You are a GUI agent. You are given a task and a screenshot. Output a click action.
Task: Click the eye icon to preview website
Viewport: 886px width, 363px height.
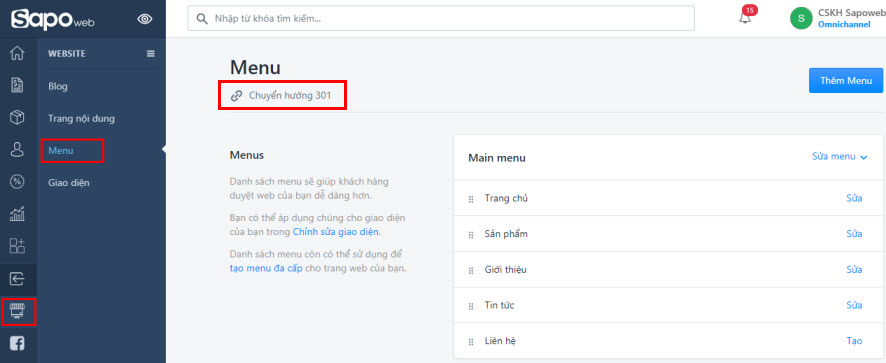click(145, 19)
